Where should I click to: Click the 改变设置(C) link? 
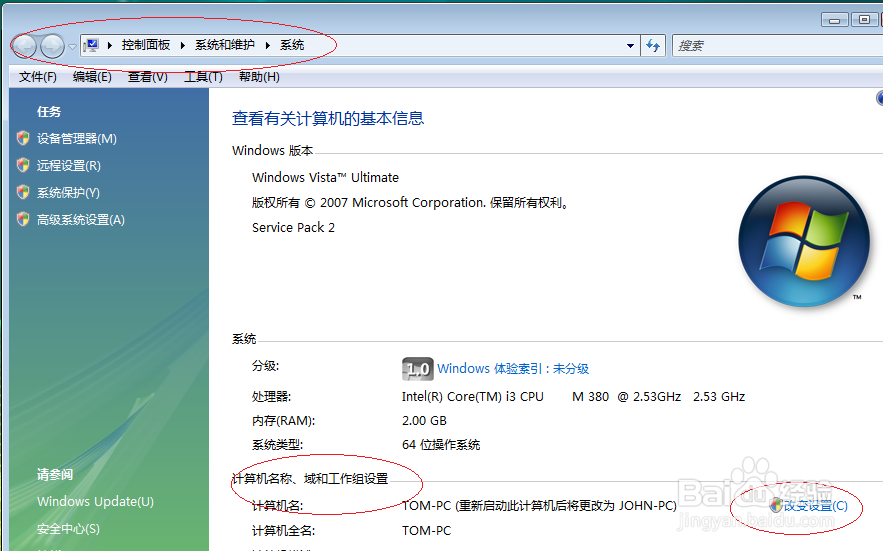816,506
